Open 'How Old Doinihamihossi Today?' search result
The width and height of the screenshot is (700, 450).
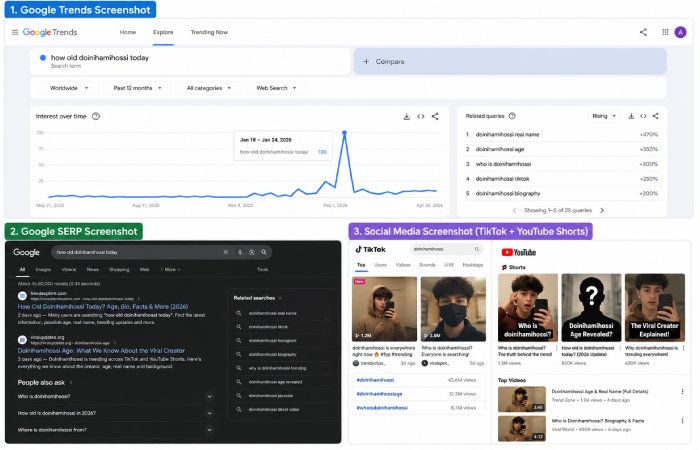point(103,307)
